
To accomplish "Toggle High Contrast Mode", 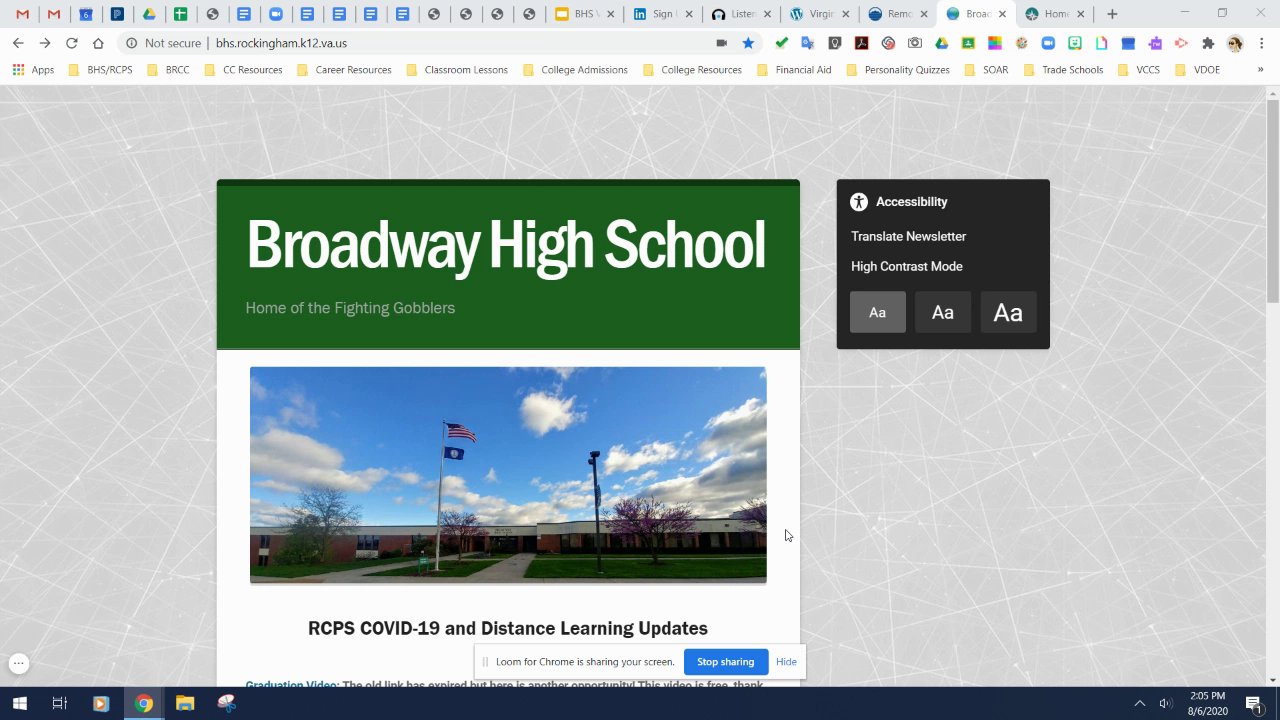I will [x=907, y=266].
